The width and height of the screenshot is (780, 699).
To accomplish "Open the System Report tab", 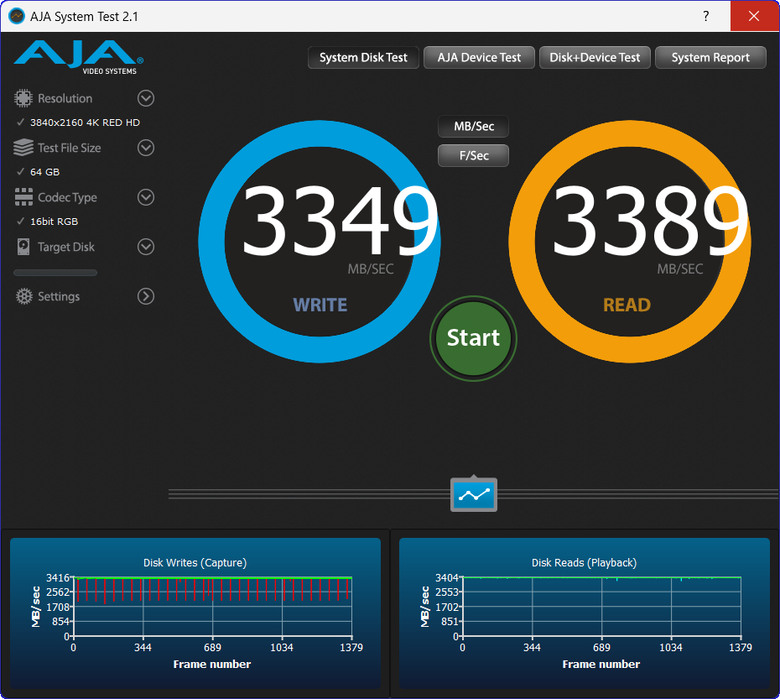I will pos(710,58).
